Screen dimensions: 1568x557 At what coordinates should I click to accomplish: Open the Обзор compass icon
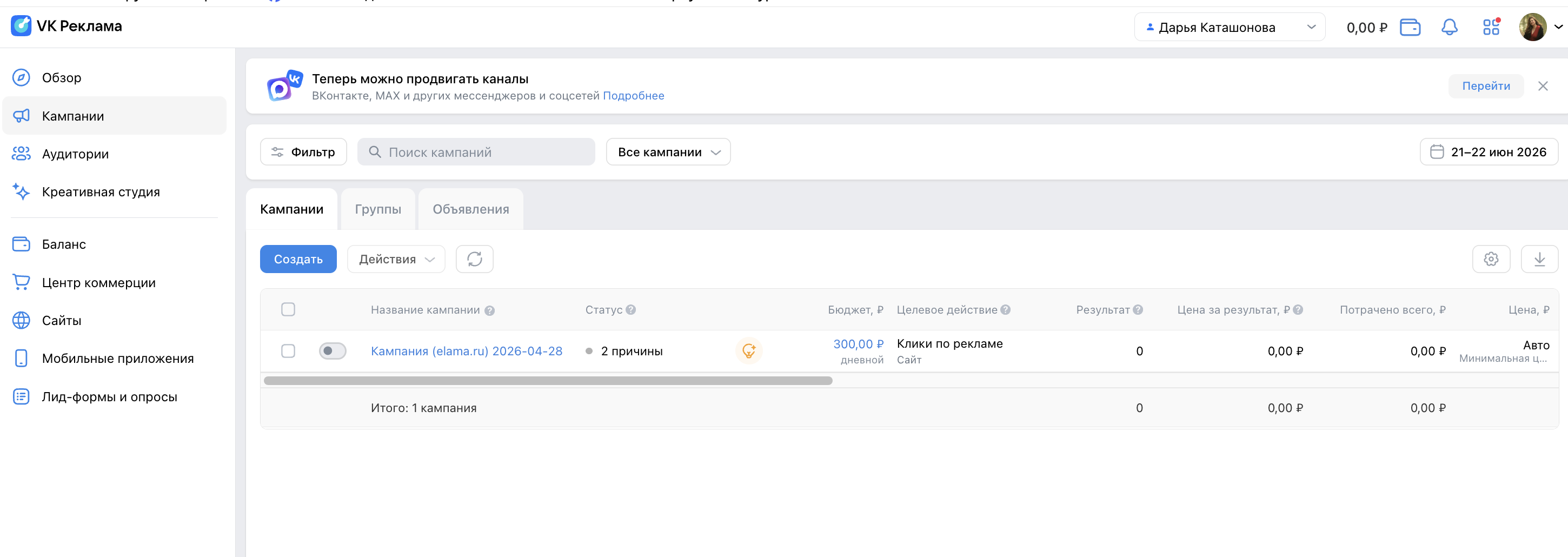(x=21, y=78)
